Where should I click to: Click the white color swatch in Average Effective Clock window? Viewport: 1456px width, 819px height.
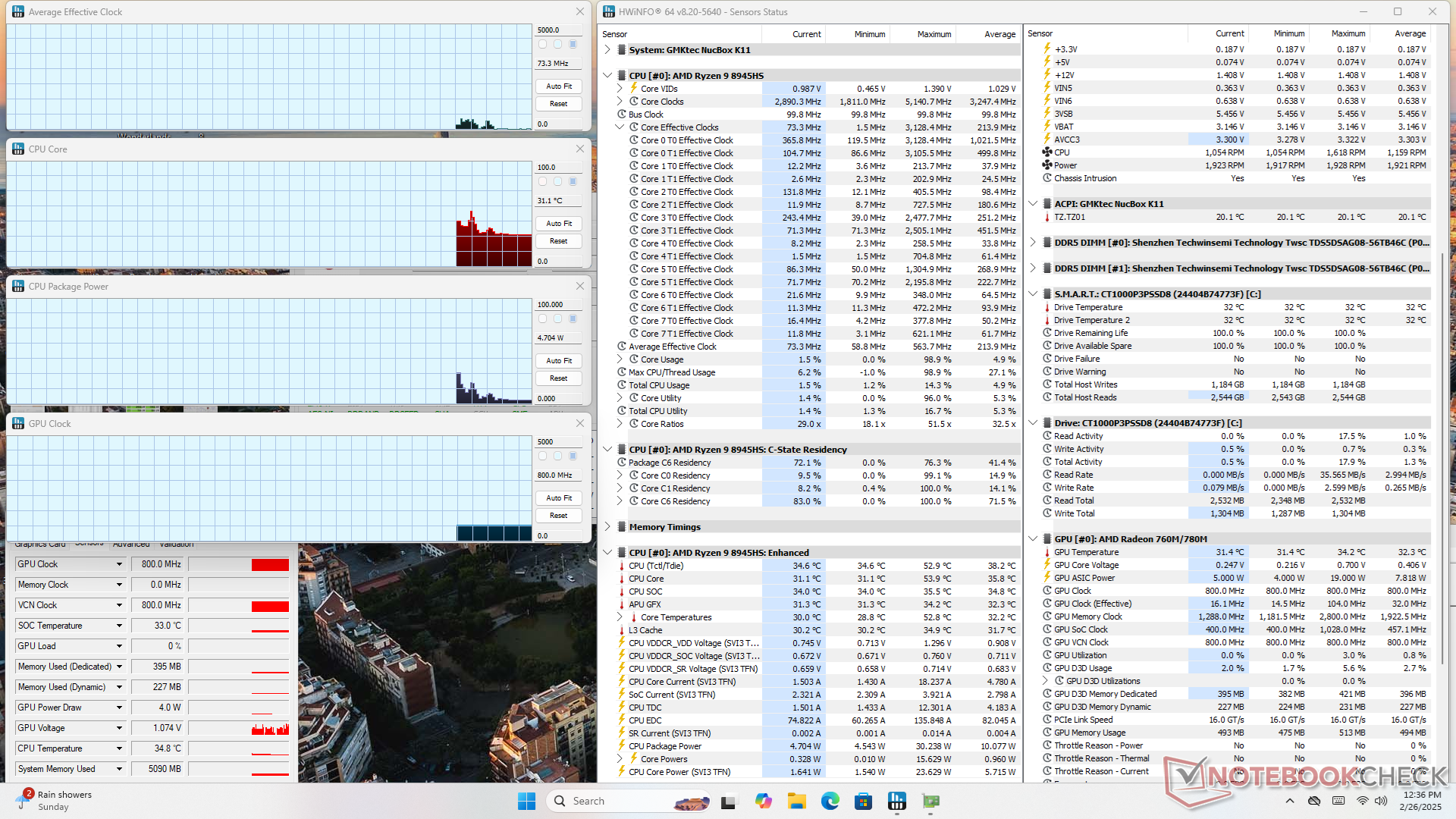pyautogui.click(x=542, y=44)
